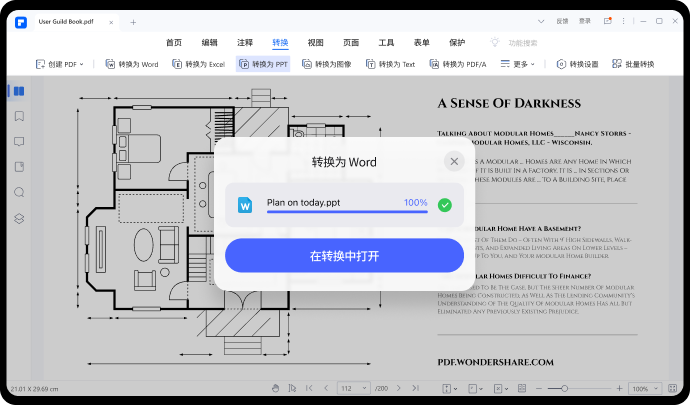Screen dimensions: 690x405
Task: Open the notification message icon
Action: coord(608,21)
